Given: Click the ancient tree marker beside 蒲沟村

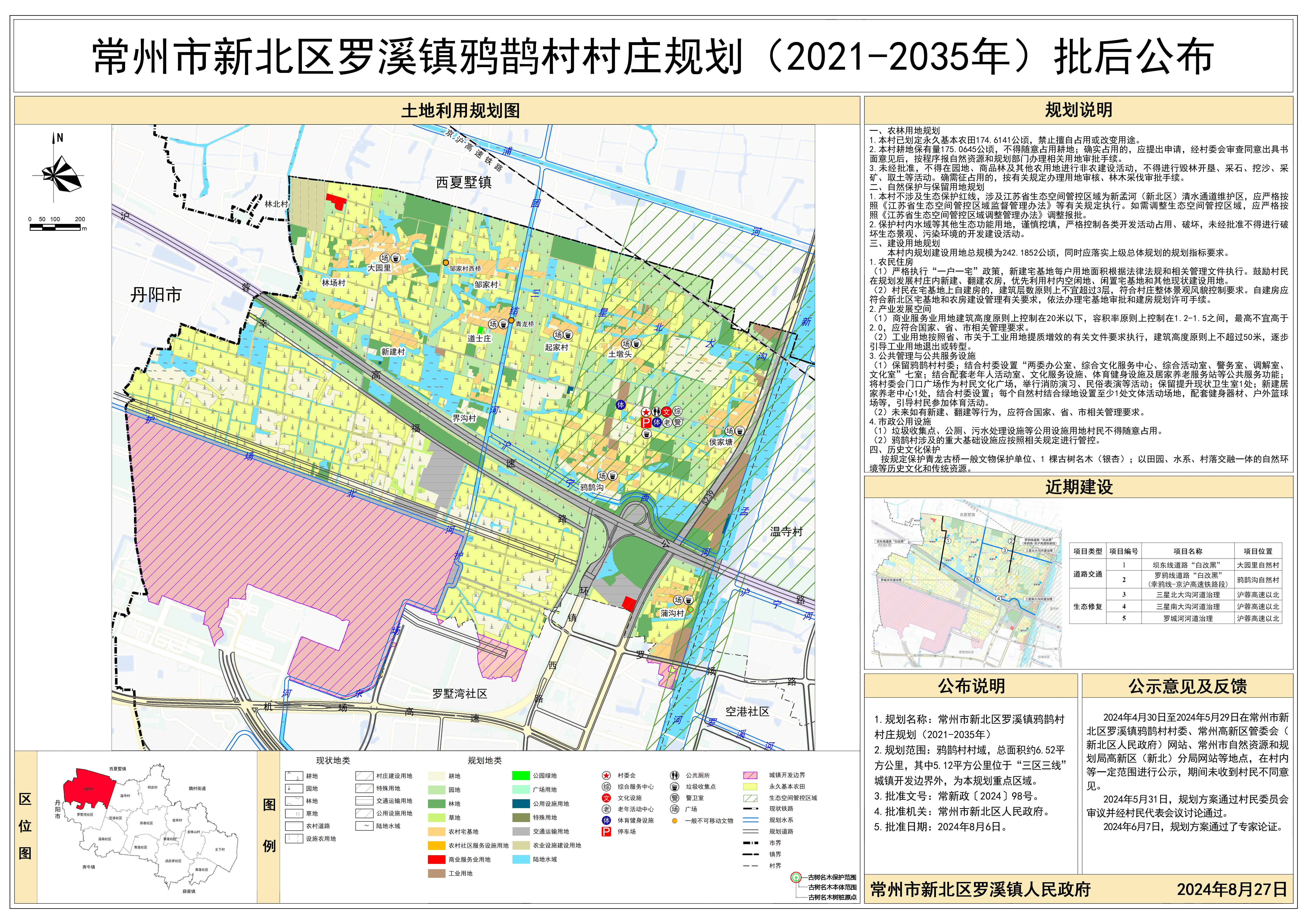Looking at the screenshot, I should tap(691, 609).
